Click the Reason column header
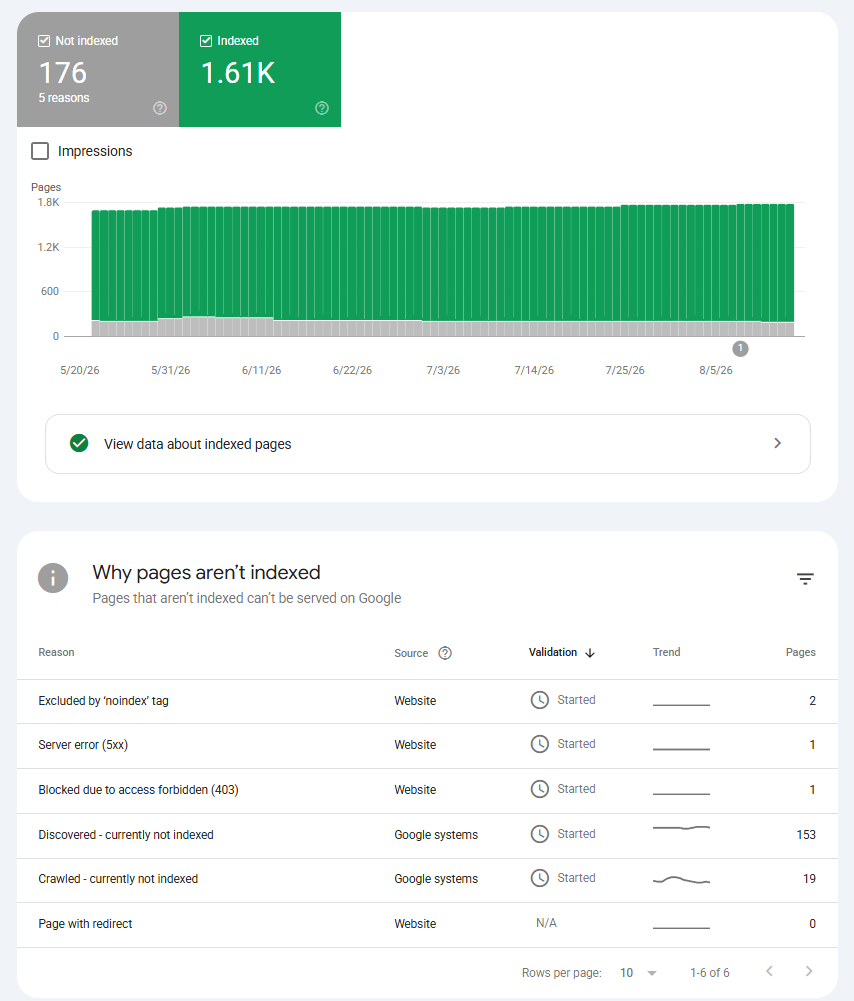 point(56,652)
